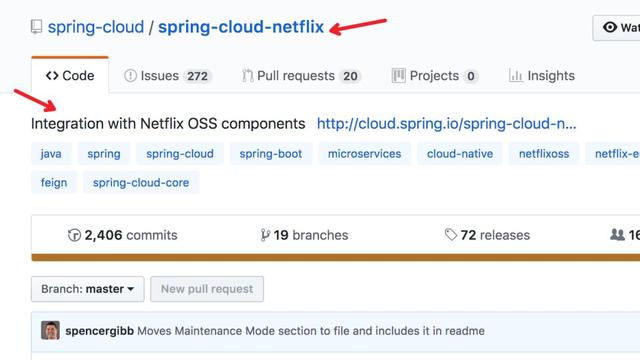Viewport: 640px width, 360px height.
Task: Click the eye Watch icon
Action: 610,27
